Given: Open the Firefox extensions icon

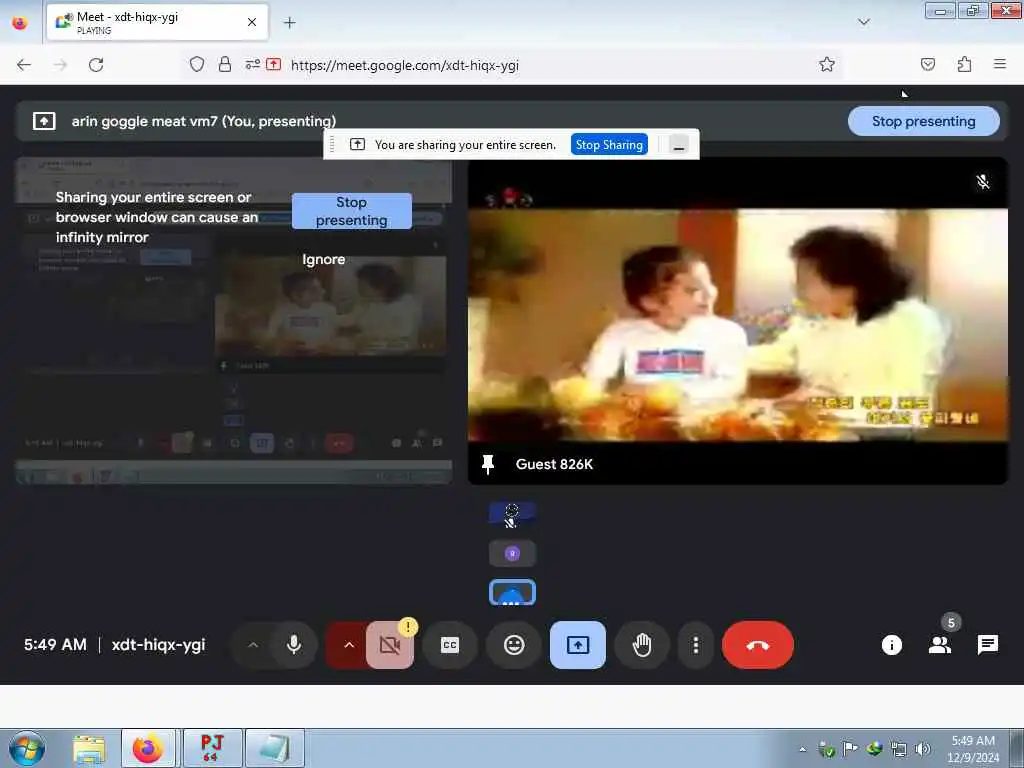Looking at the screenshot, I should 964,65.
